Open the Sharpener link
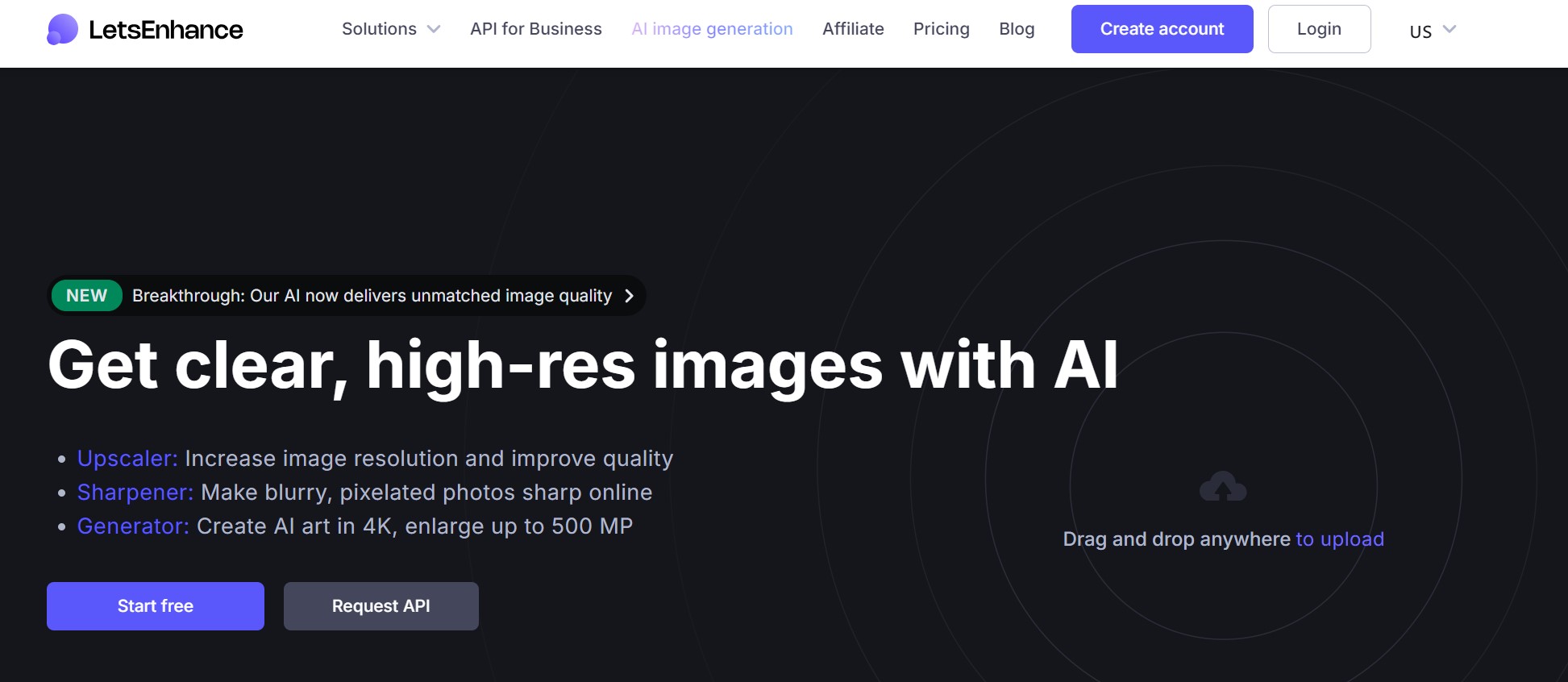The height and width of the screenshot is (682, 1568). point(135,493)
